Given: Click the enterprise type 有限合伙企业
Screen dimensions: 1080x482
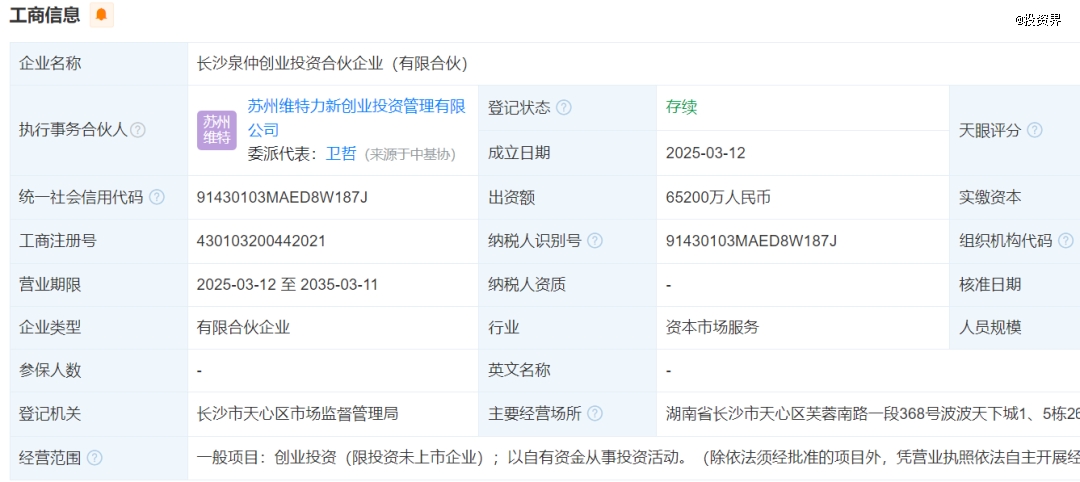Looking at the screenshot, I should tap(243, 328).
